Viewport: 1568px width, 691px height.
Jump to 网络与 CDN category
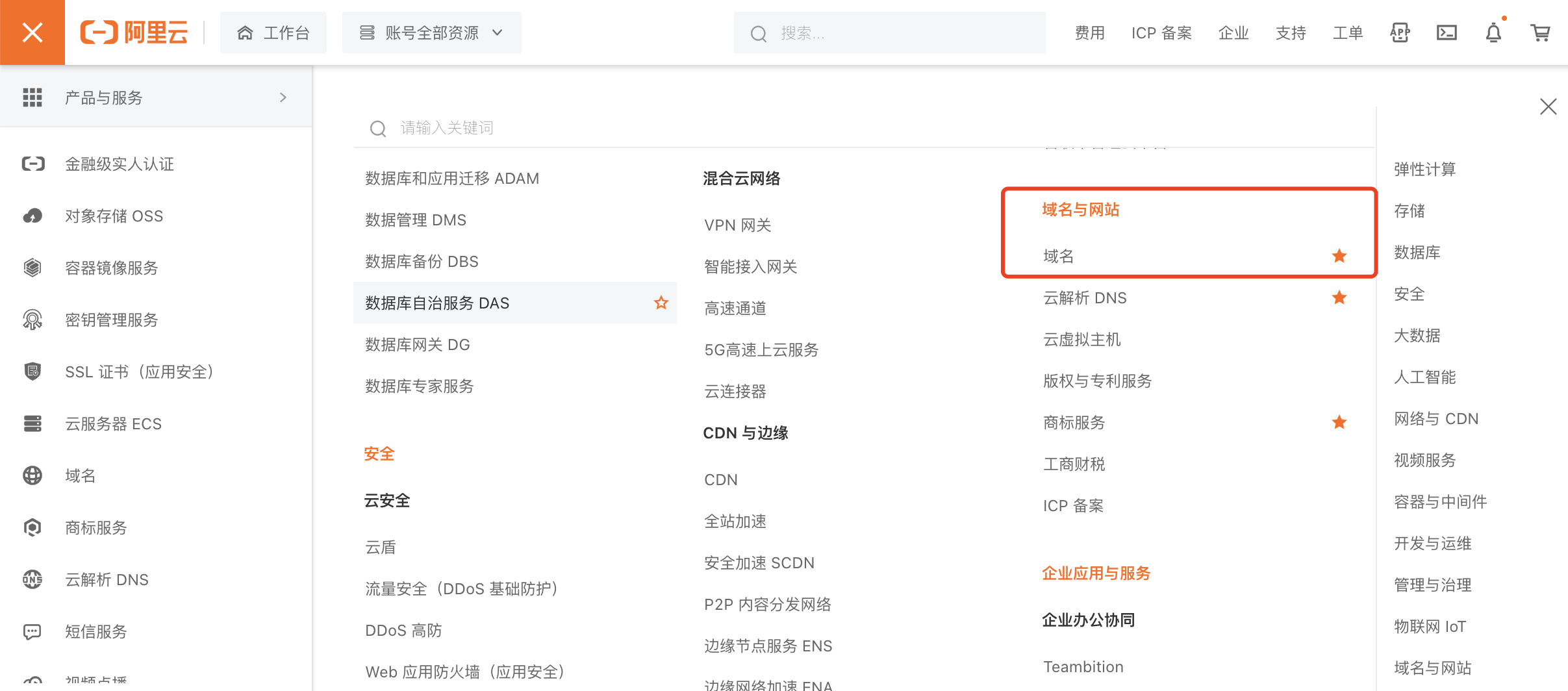coord(1436,418)
